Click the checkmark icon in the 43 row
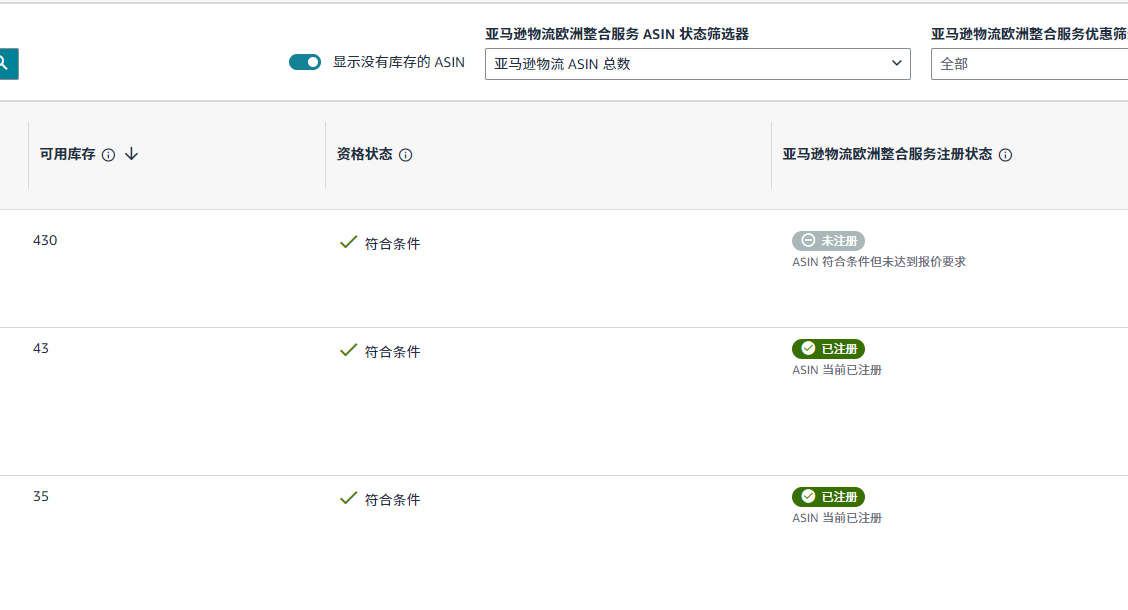The width and height of the screenshot is (1128, 610). (x=348, y=350)
